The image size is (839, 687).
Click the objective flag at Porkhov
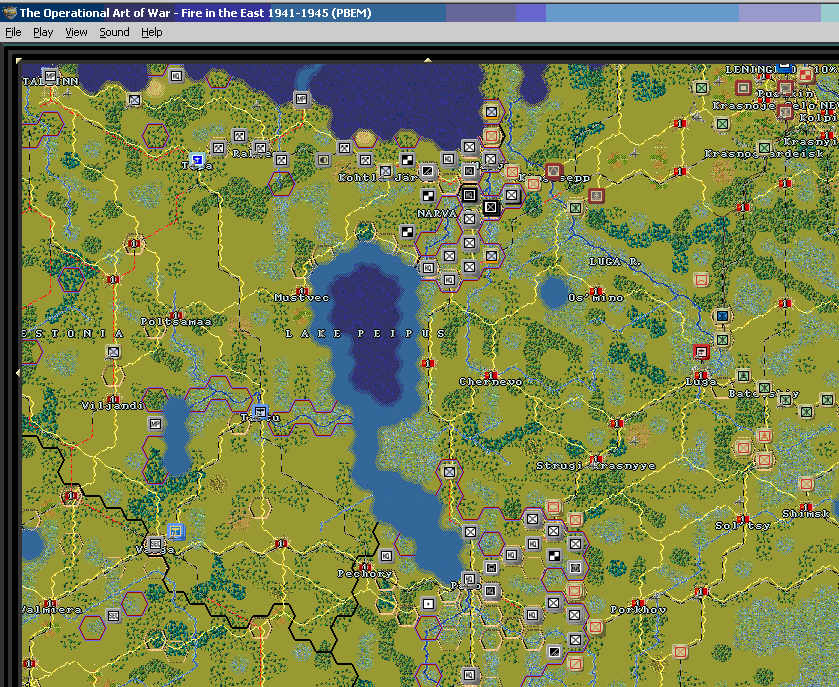coord(638,603)
